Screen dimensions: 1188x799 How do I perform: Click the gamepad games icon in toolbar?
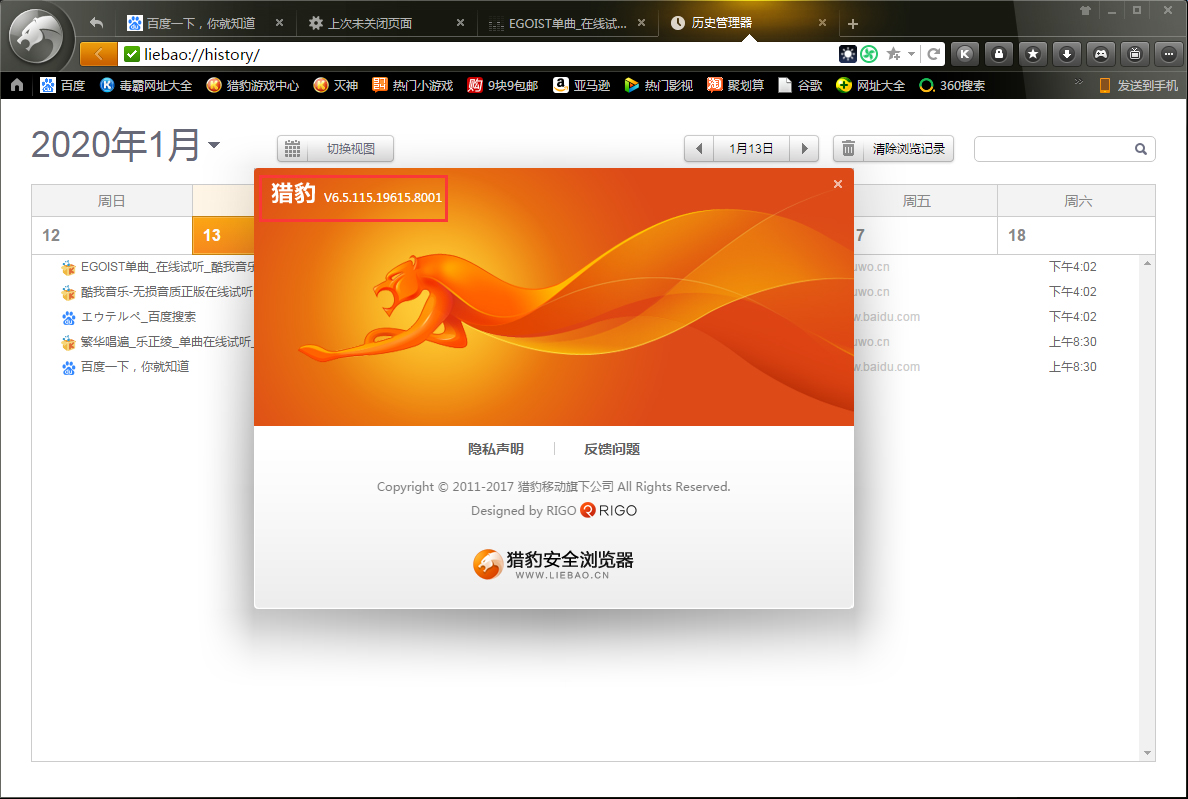(x=1100, y=54)
